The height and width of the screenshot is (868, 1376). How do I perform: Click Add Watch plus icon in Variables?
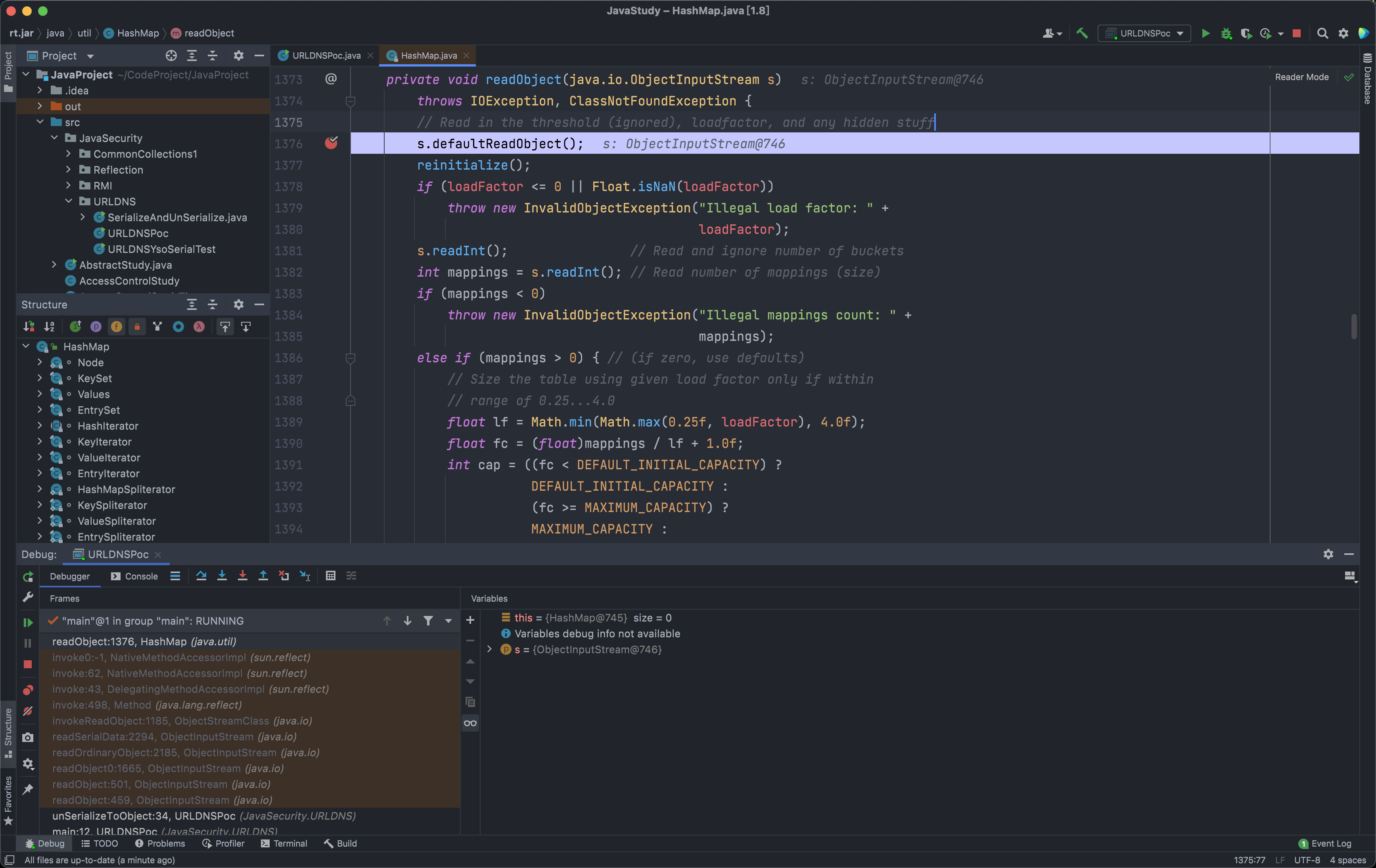click(470, 619)
